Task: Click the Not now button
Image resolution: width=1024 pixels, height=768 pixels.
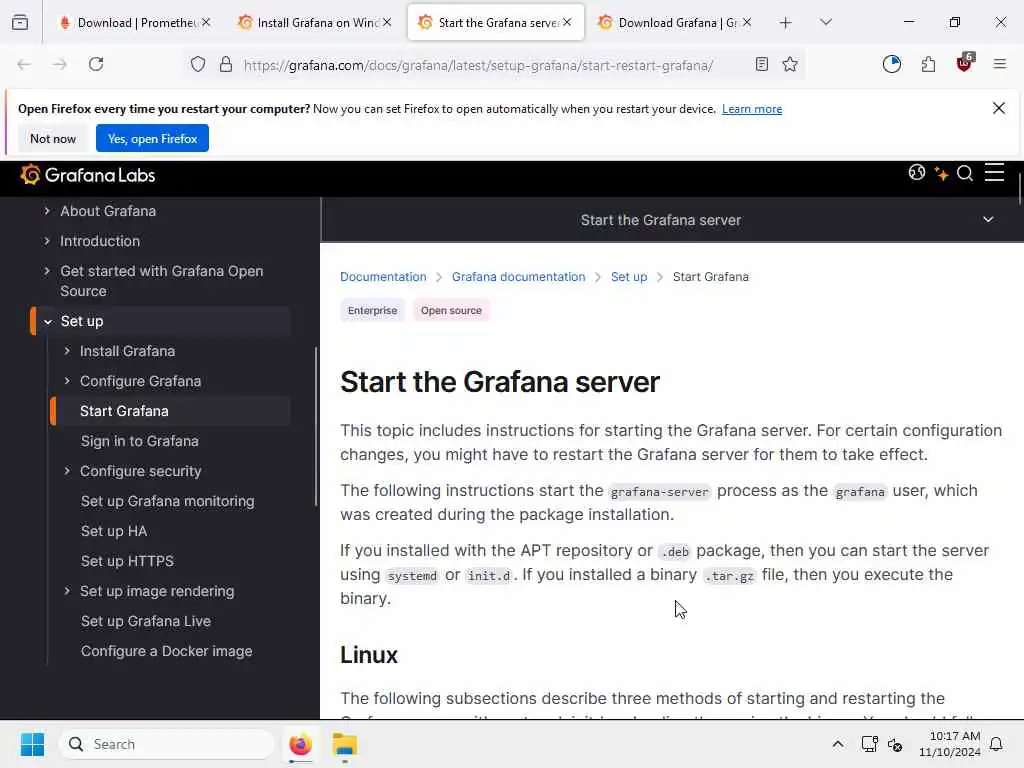Action: pos(53,138)
